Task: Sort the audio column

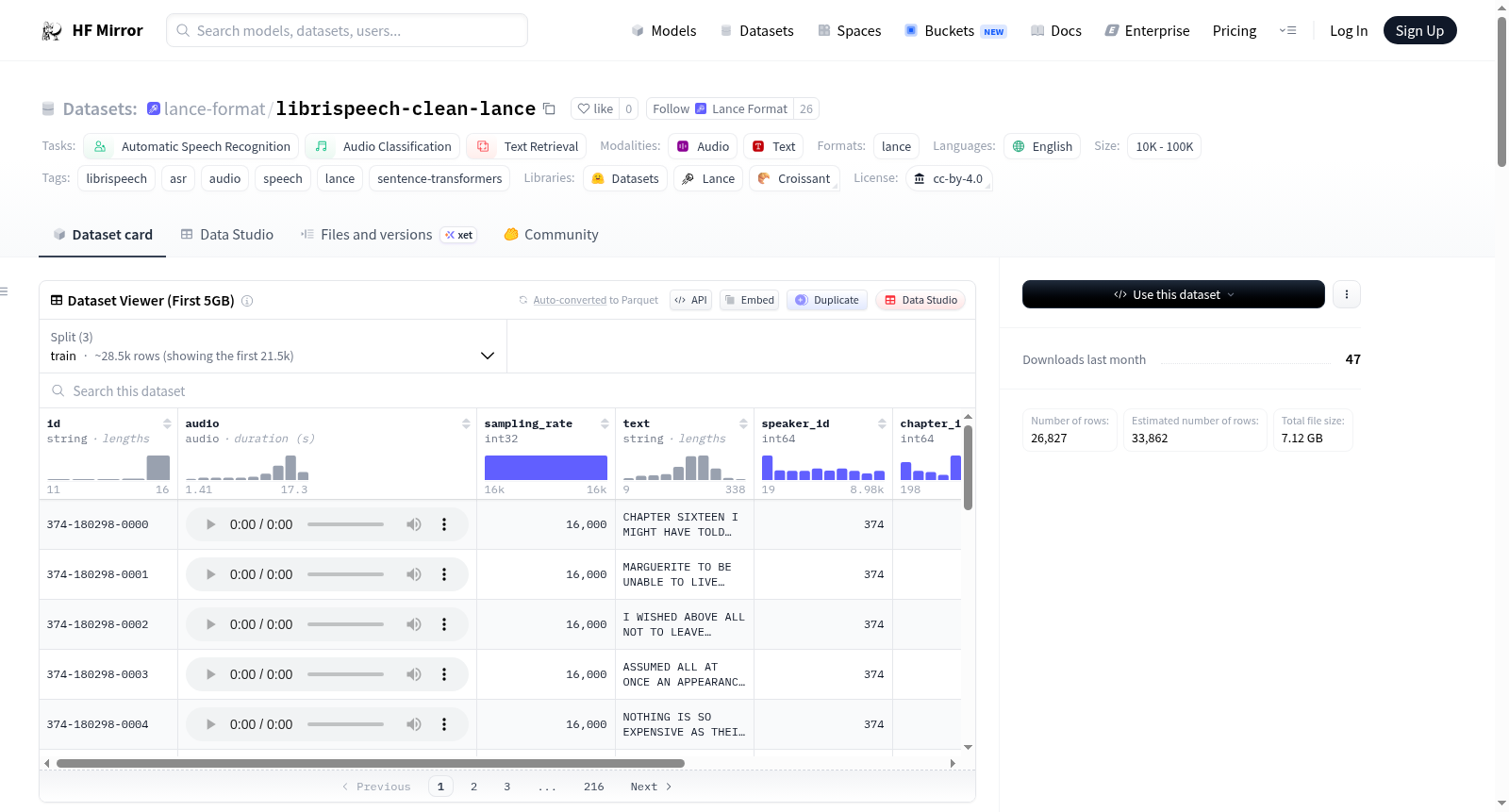Action: click(466, 423)
